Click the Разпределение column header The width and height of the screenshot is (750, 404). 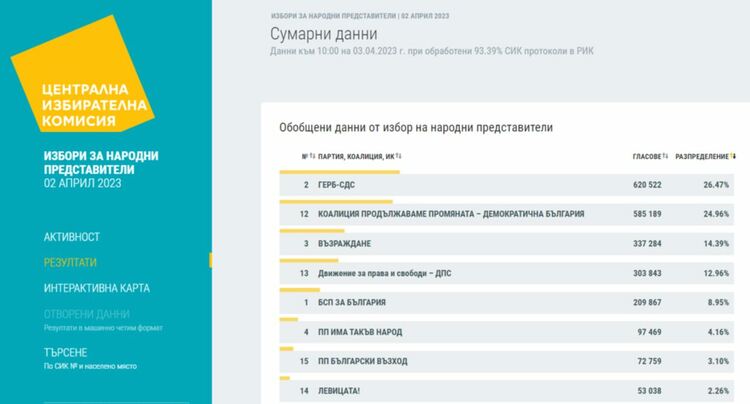coord(702,156)
